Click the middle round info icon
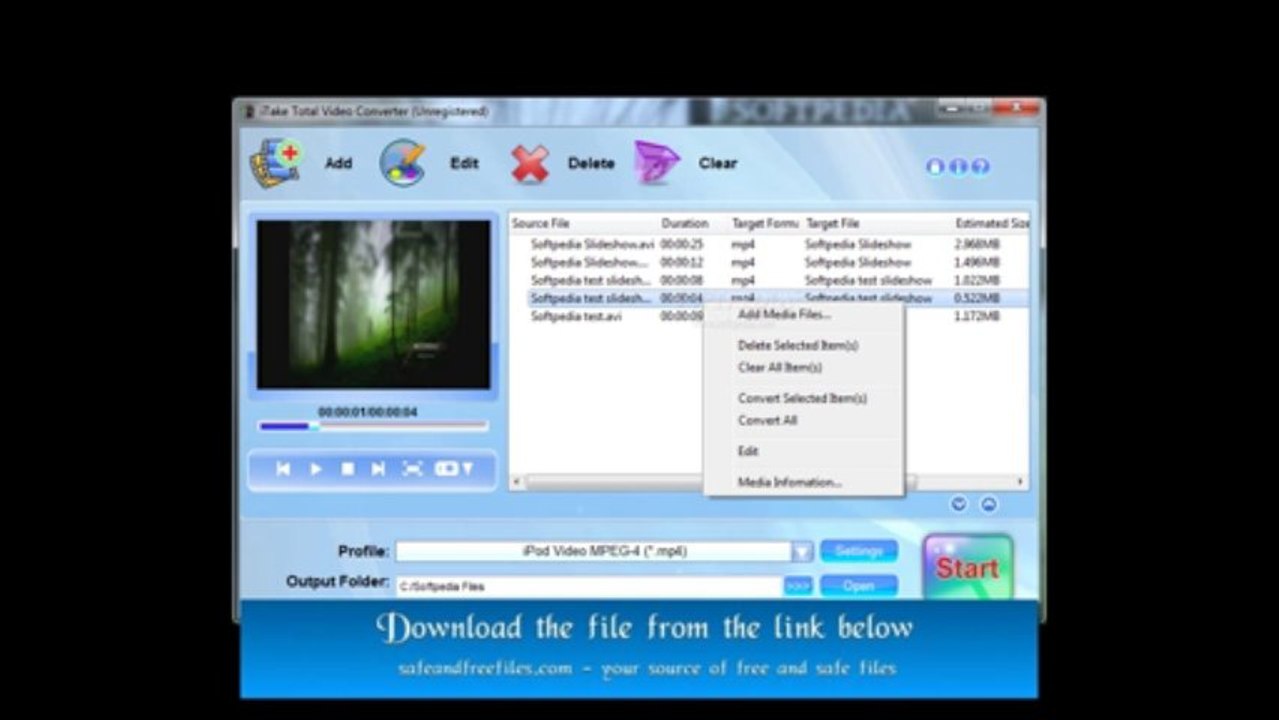 click(x=958, y=167)
